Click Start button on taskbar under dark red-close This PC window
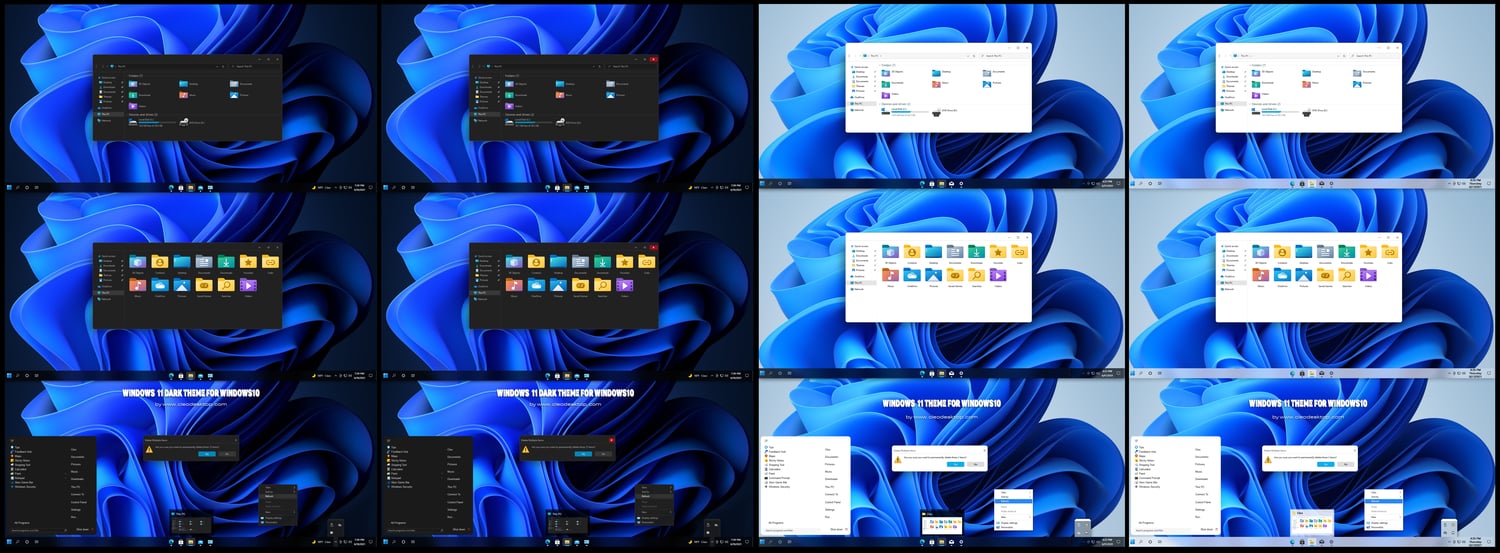The image size is (1500, 553). 386,187
